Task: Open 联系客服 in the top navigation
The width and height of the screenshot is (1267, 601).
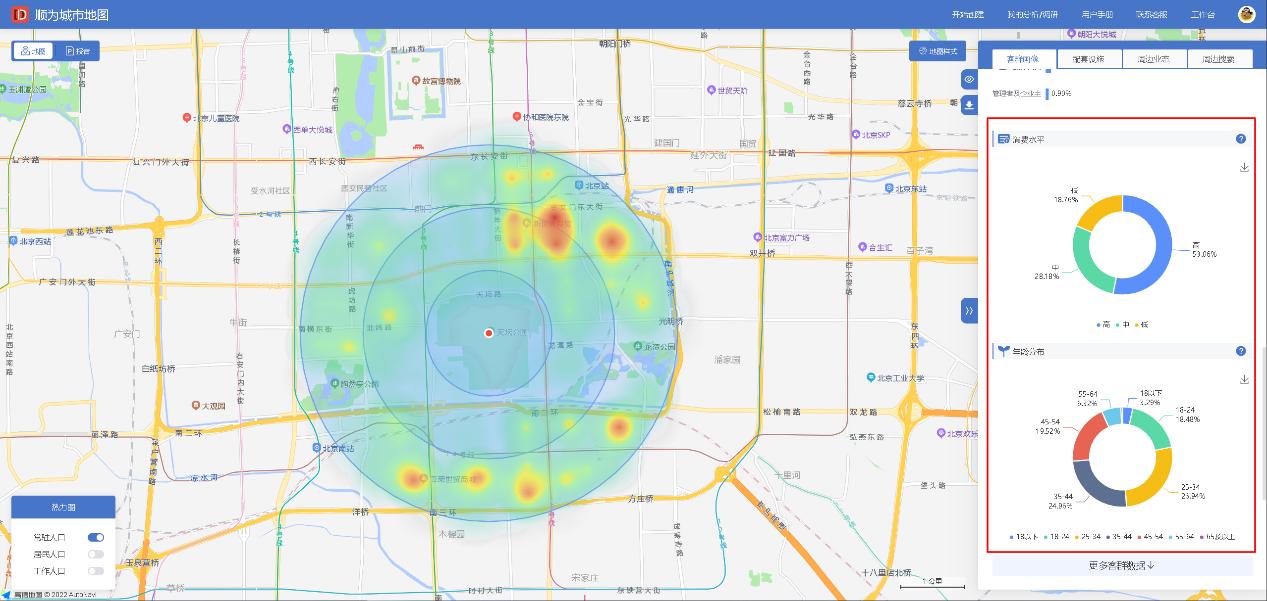Action: pyautogui.click(x=1151, y=15)
